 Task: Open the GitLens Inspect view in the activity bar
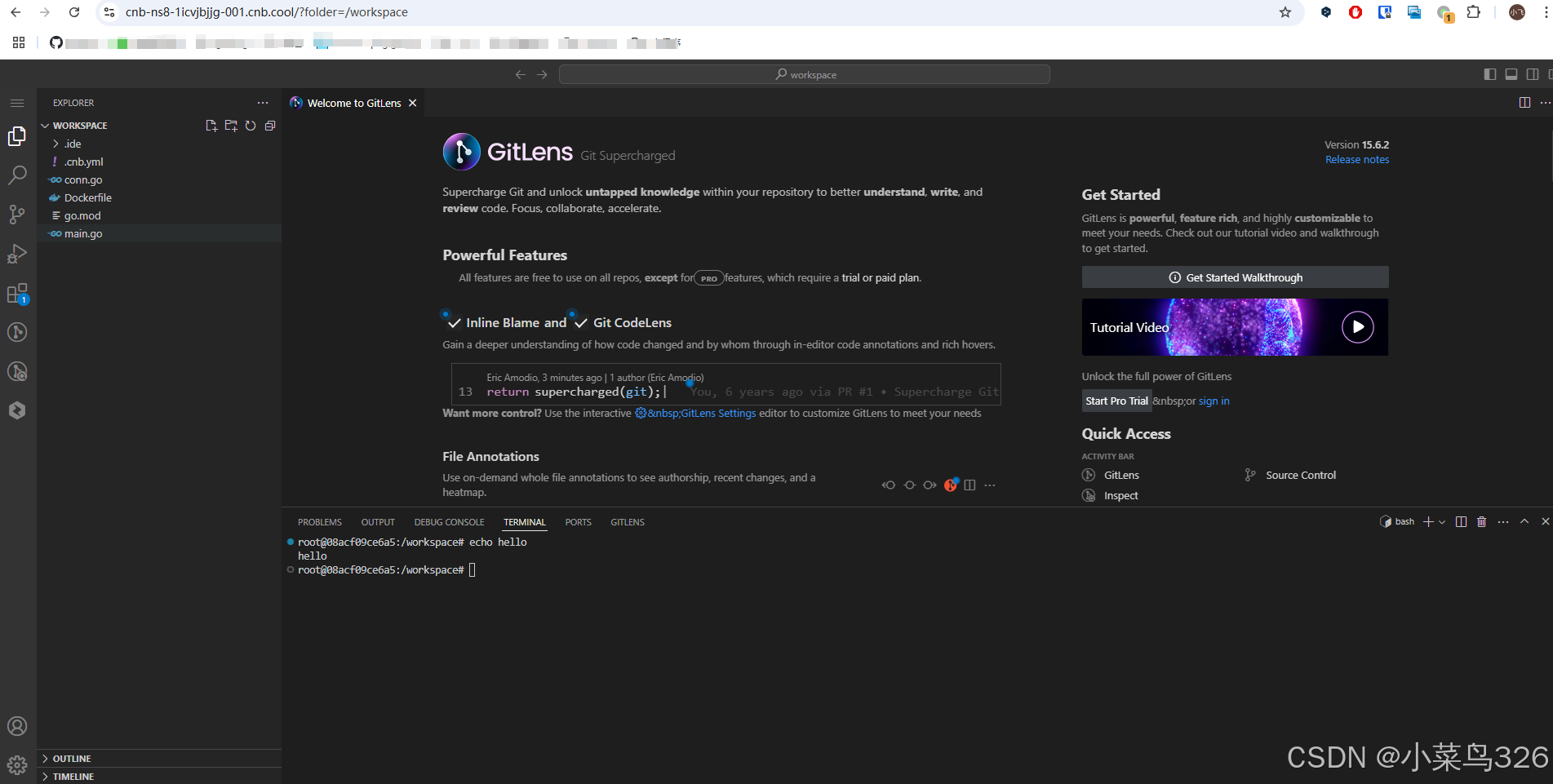click(17, 371)
